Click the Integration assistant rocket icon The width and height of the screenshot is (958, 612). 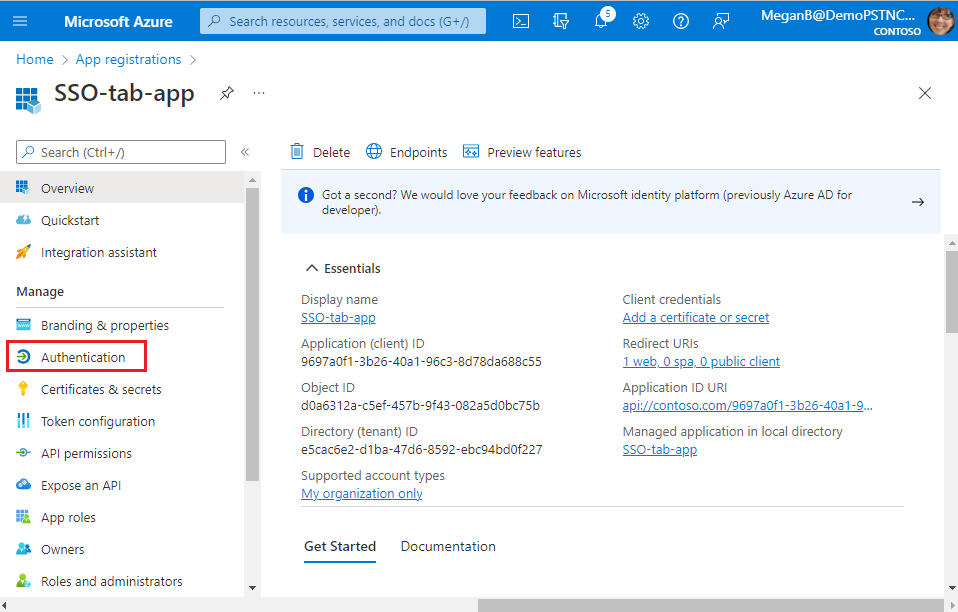[x=23, y=252]
